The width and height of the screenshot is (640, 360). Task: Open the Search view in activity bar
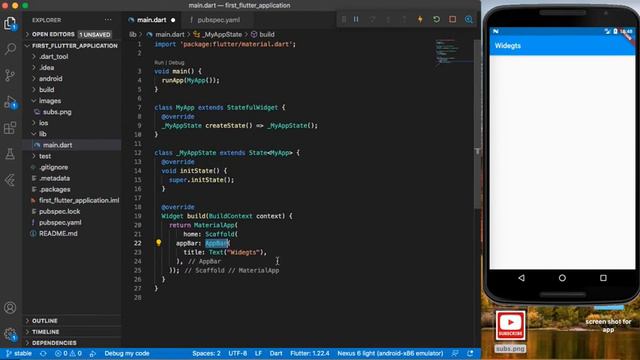coord(10,49)
